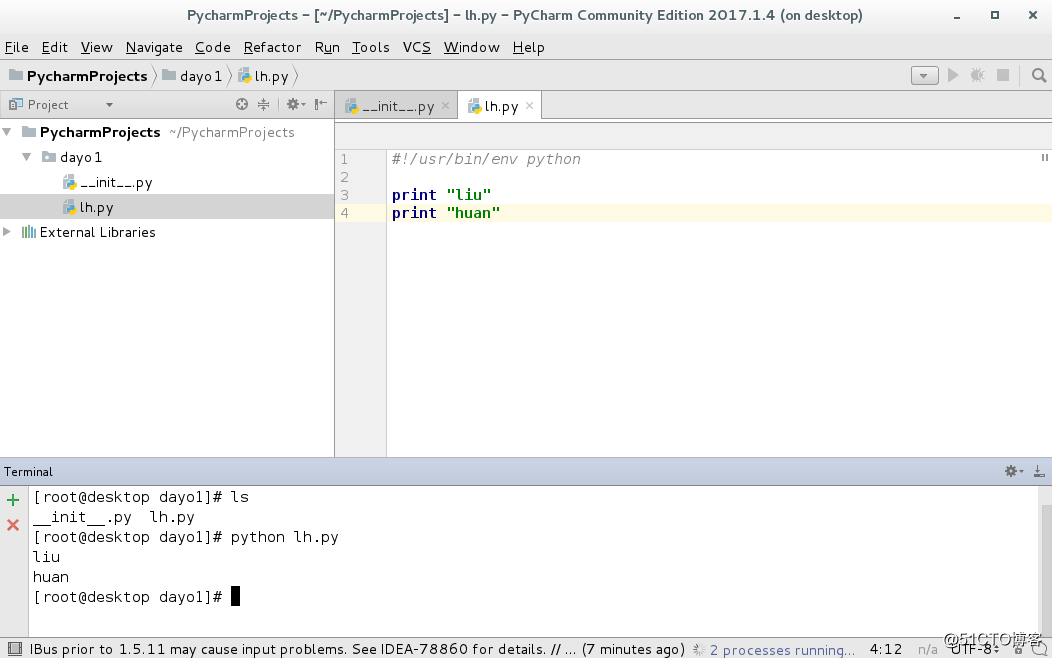Click the Stop square icon
The width and height of the screenshot is (1052, 658).
[1003, 75]
